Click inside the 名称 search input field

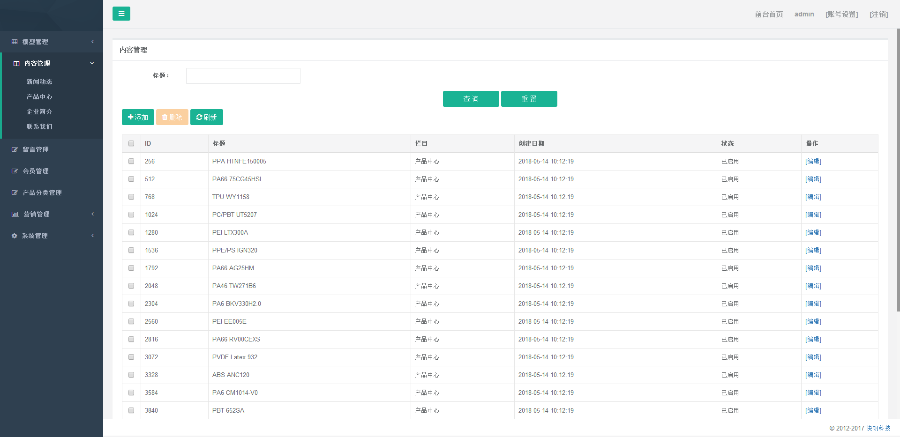[x=243, y=76]
